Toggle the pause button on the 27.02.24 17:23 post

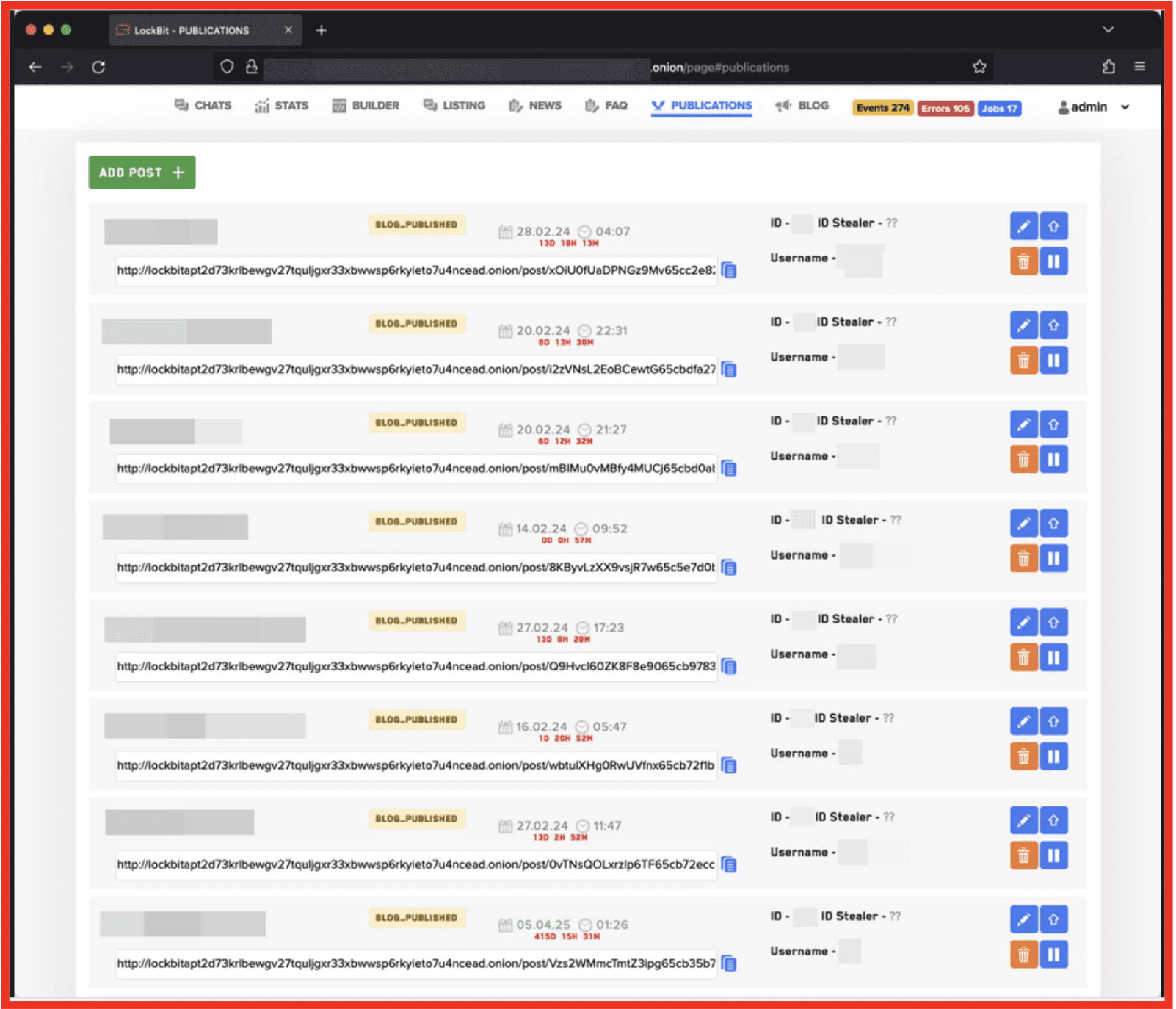coord(1053,658)
